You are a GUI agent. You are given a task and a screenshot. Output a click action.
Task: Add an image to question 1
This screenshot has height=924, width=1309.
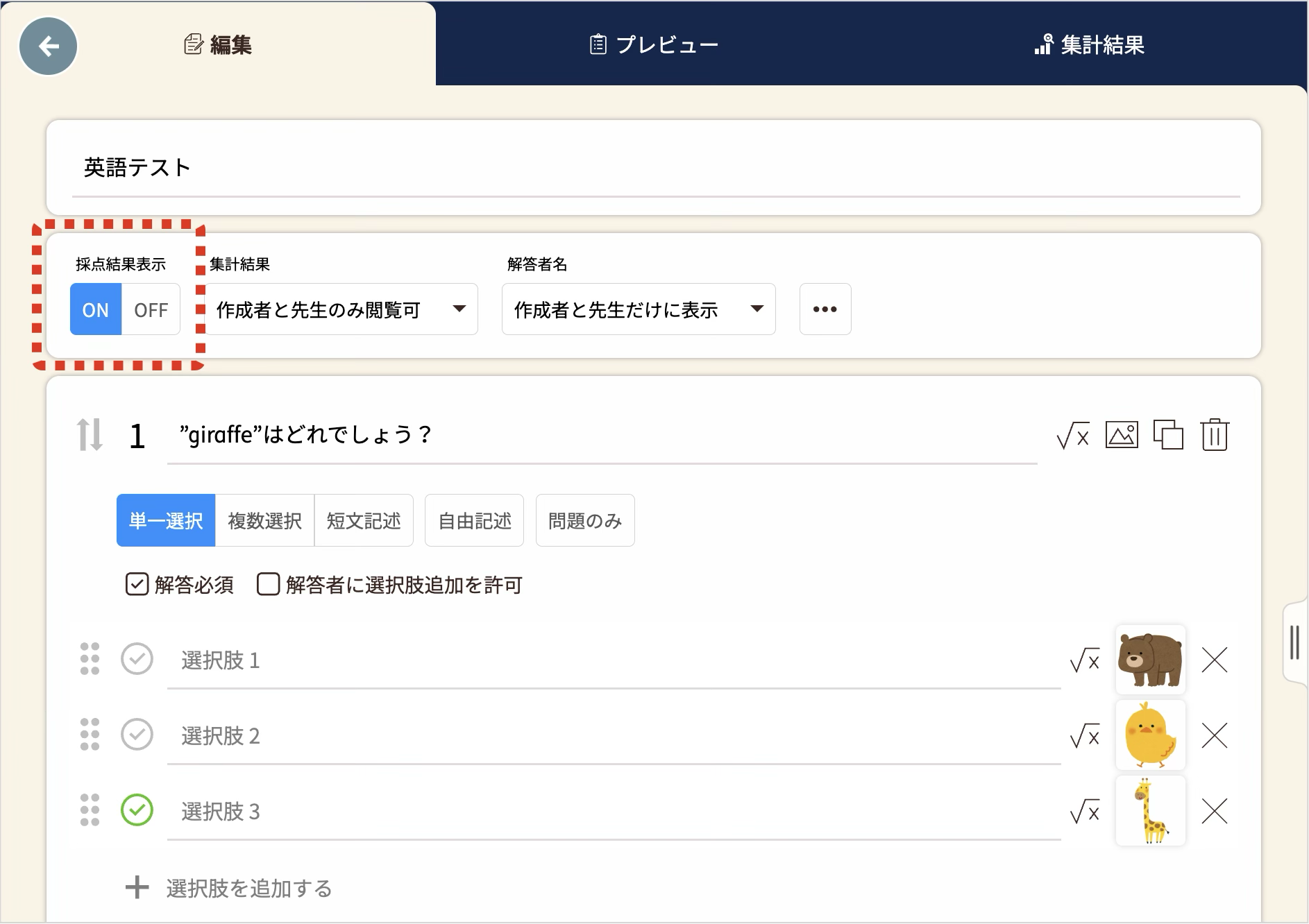[x=1122, y=435]
